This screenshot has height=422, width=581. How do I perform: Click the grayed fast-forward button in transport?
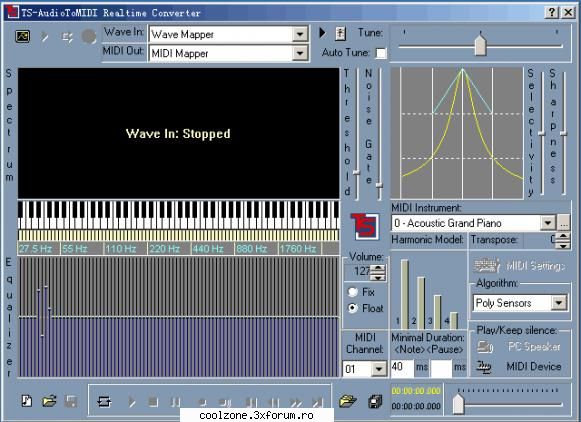click(296, 402)
